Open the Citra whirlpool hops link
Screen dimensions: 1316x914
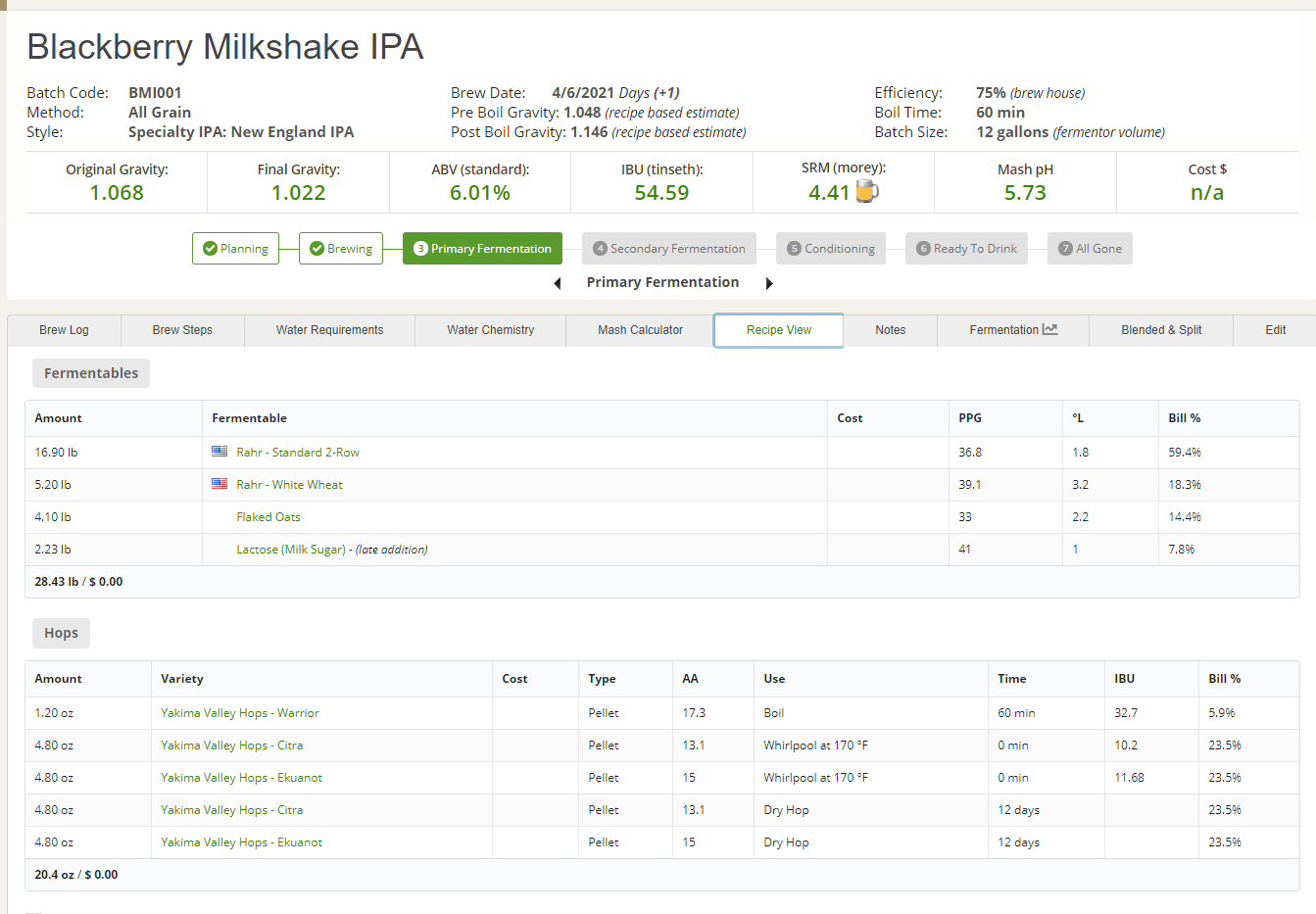(x=232, y=746)
